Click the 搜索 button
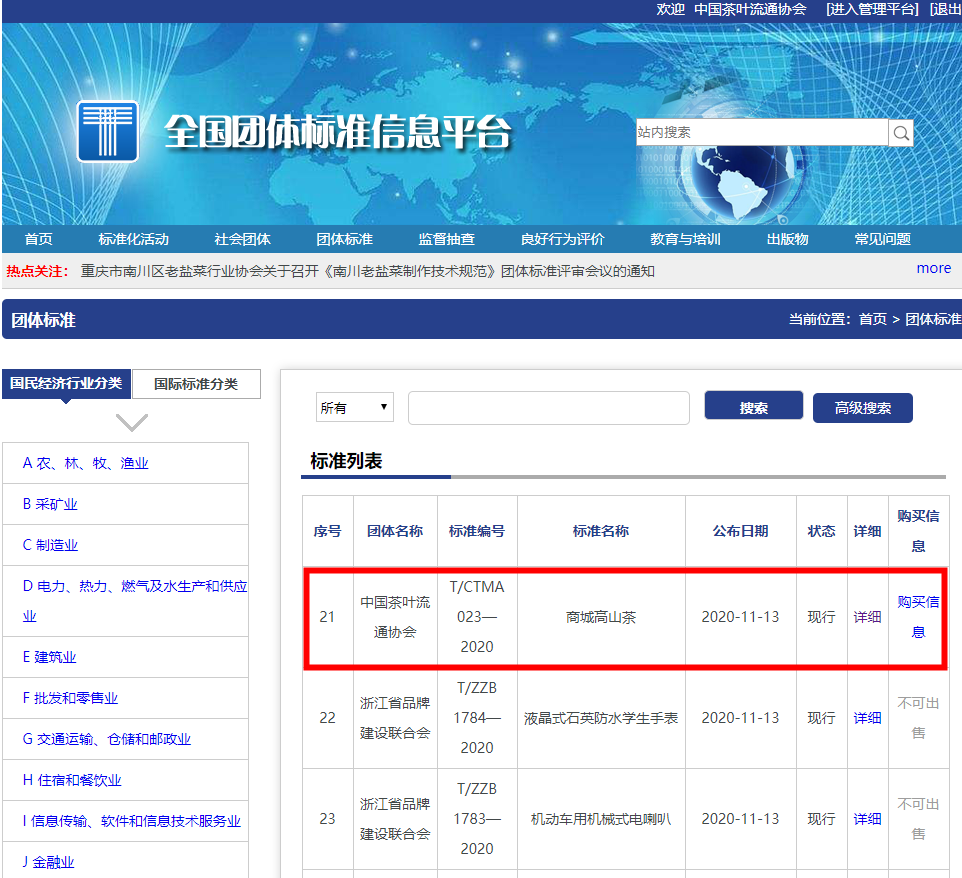The image size is (962, 878). click(753, 408)
